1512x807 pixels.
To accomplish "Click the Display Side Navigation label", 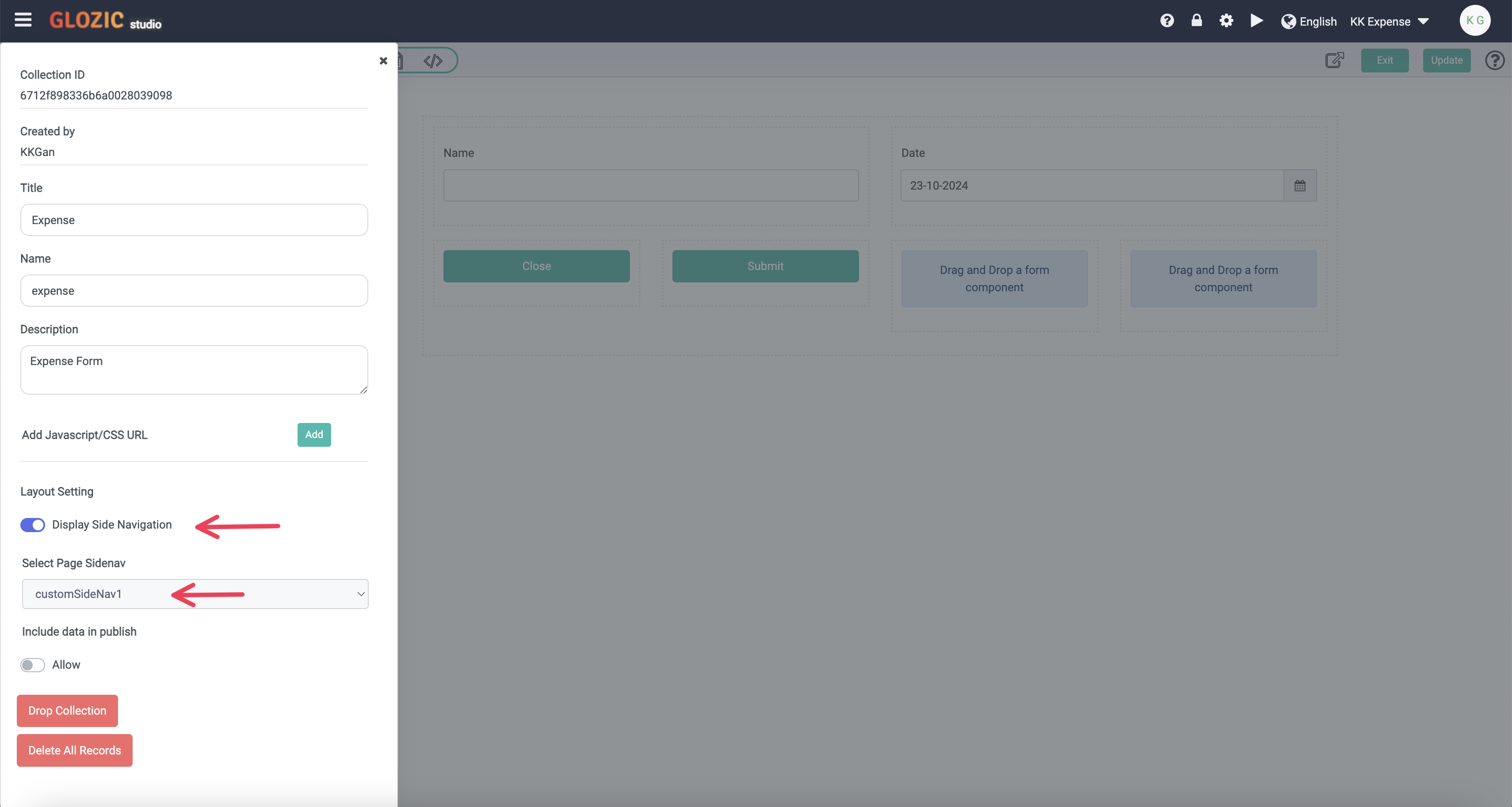I will click(112, 525).
